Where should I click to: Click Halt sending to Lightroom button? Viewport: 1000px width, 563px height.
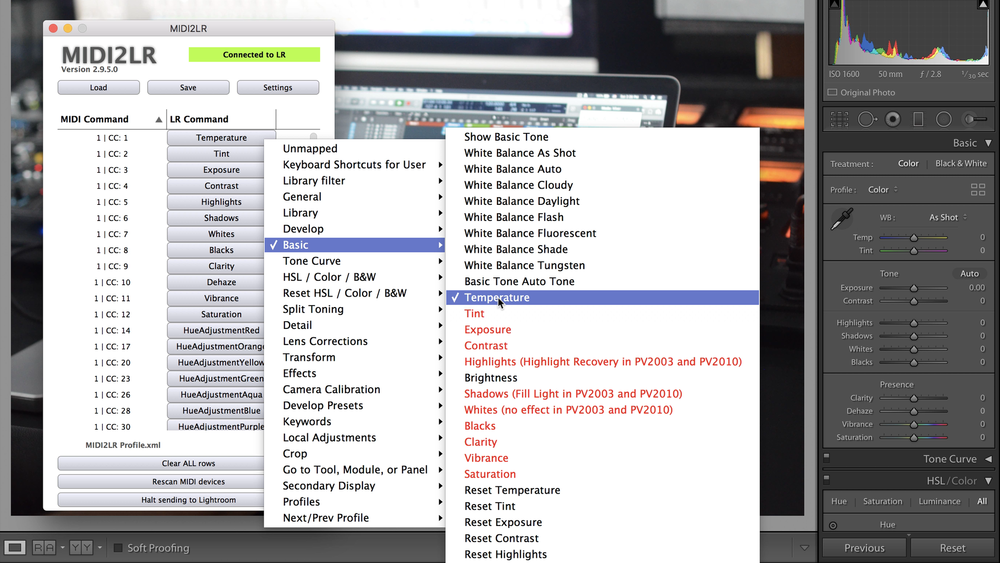click(161, 500)
